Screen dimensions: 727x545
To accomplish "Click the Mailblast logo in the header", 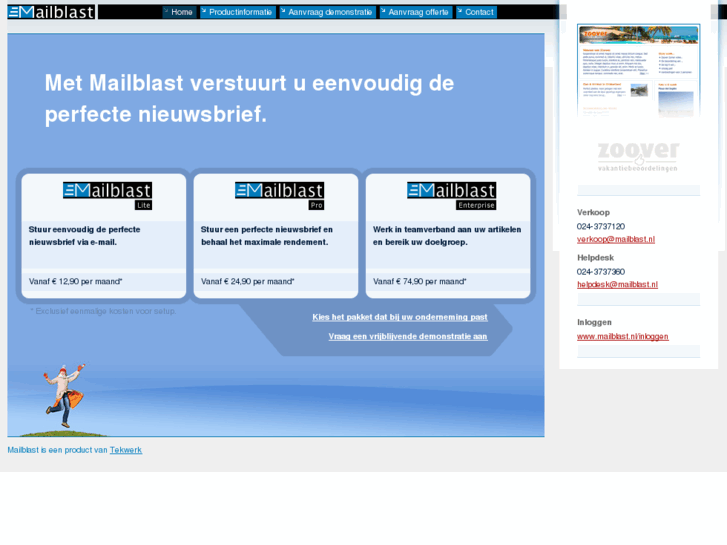I will (x=51, y=12).
